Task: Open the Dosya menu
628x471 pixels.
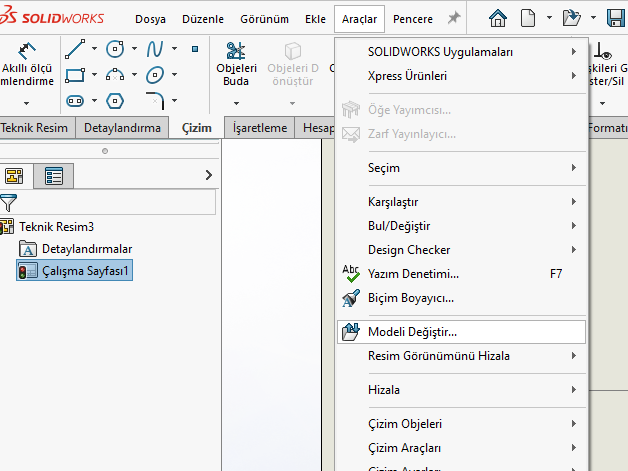Action: [149, 19]
